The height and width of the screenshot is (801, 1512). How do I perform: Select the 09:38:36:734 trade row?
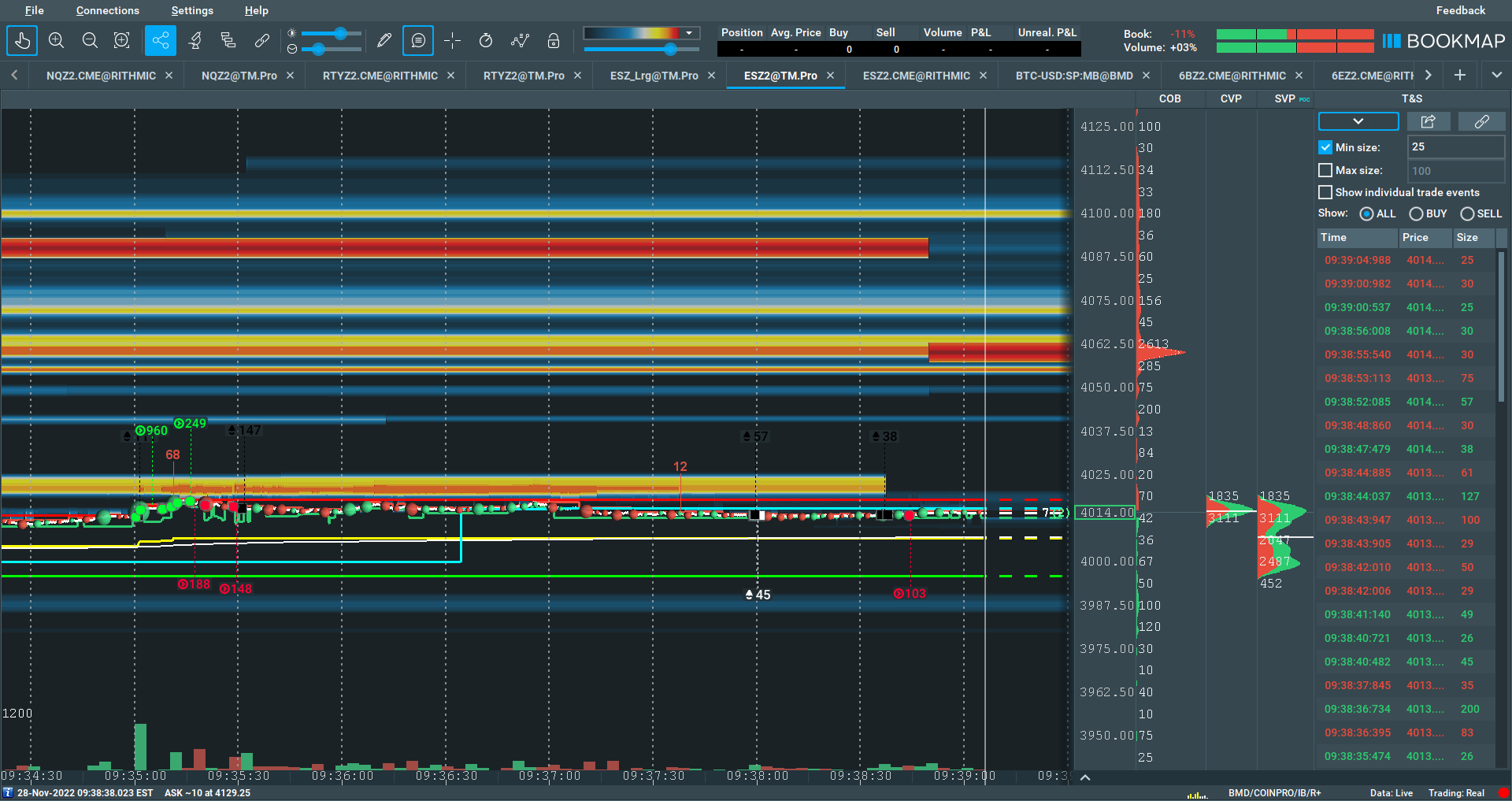pos(1406,709)
